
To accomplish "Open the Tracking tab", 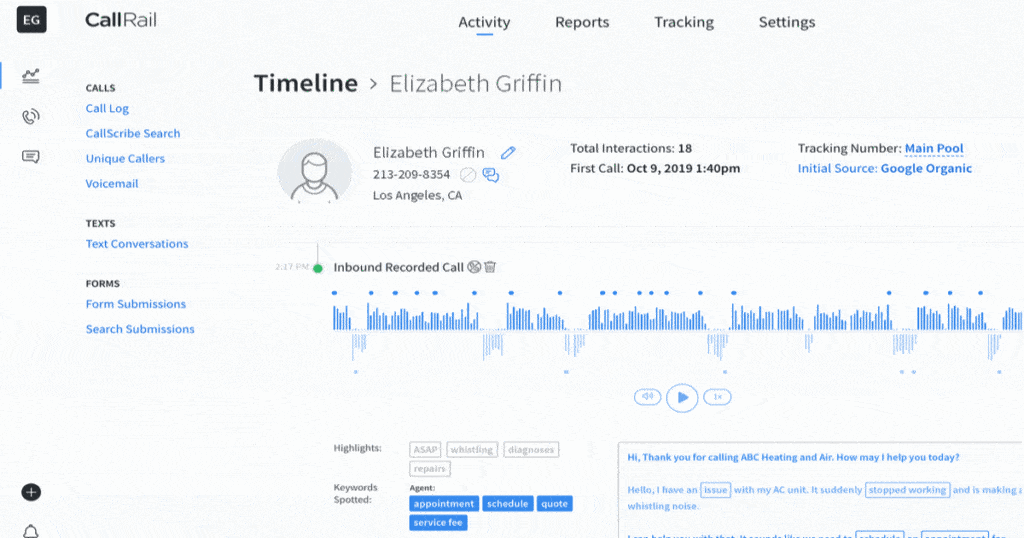I will coord(684,22).
